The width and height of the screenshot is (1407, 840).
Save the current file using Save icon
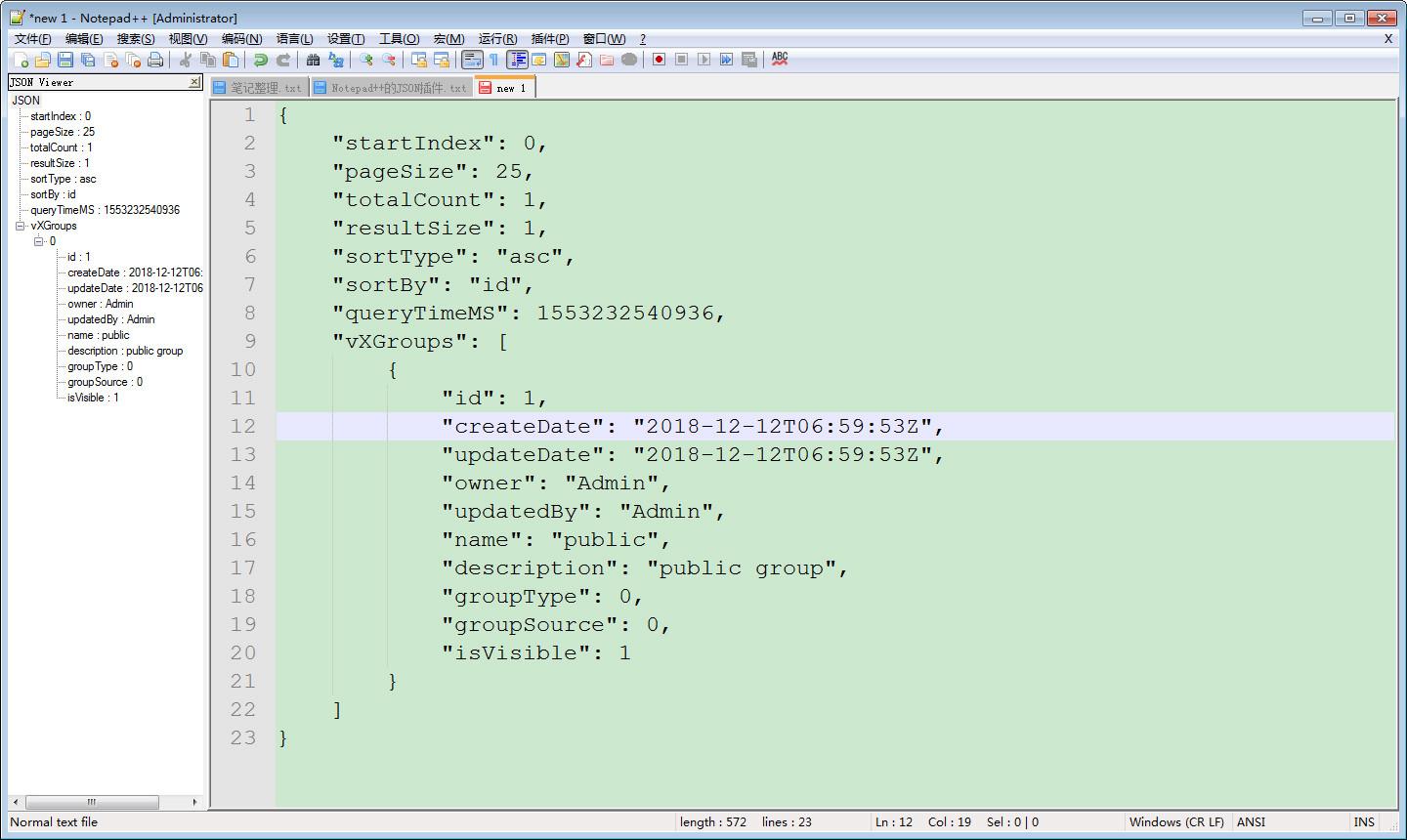[x=64, y=60]
